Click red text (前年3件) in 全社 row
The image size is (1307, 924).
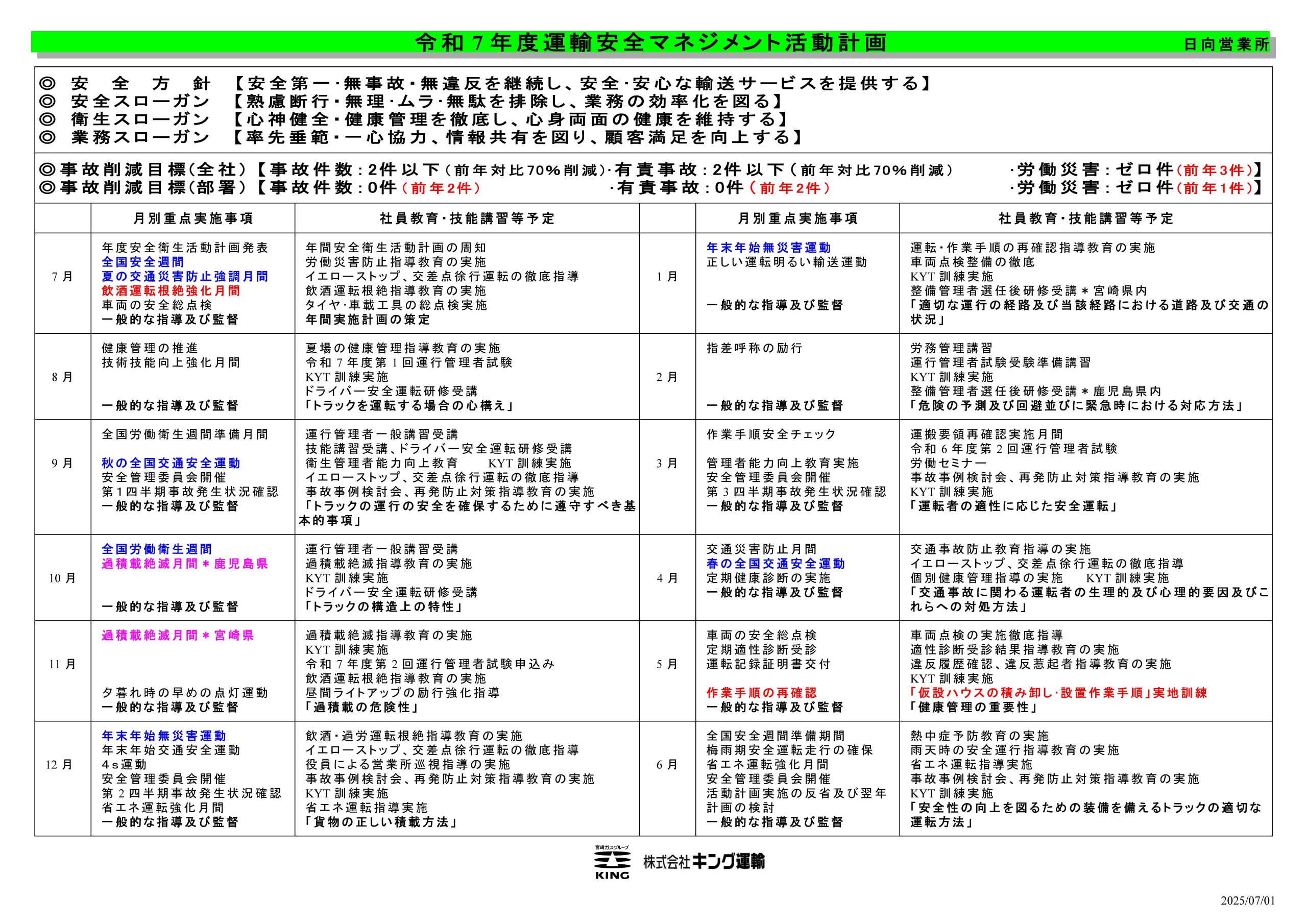1214,170
